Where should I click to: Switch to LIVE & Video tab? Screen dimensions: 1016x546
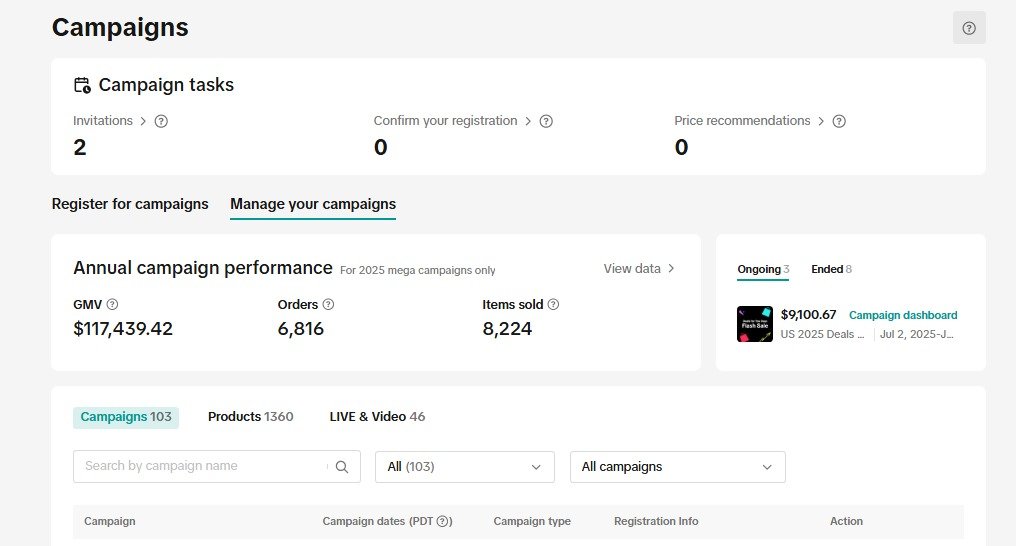377,417
